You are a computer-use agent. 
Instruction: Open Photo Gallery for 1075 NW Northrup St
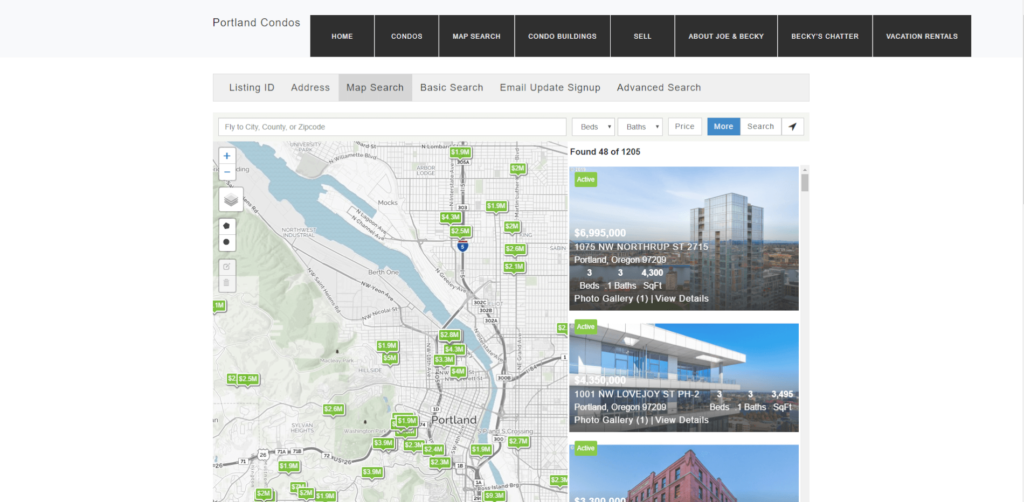[611, 298]
